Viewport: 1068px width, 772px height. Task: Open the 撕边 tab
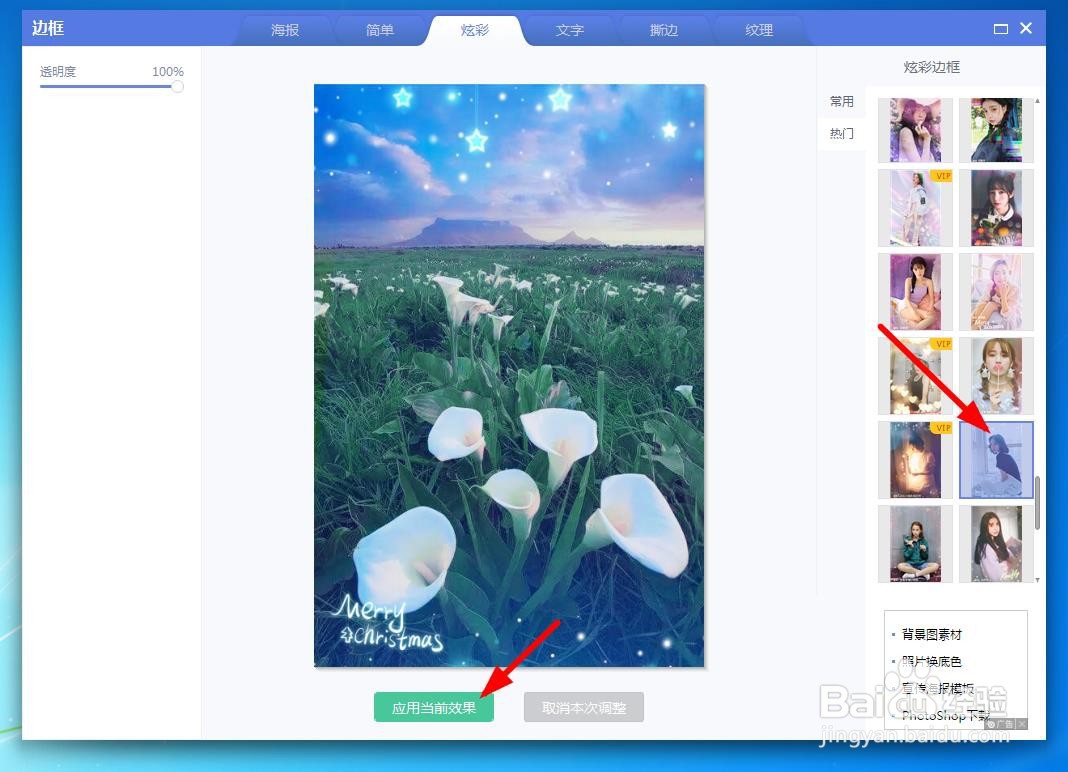click(x=664, y=30)
